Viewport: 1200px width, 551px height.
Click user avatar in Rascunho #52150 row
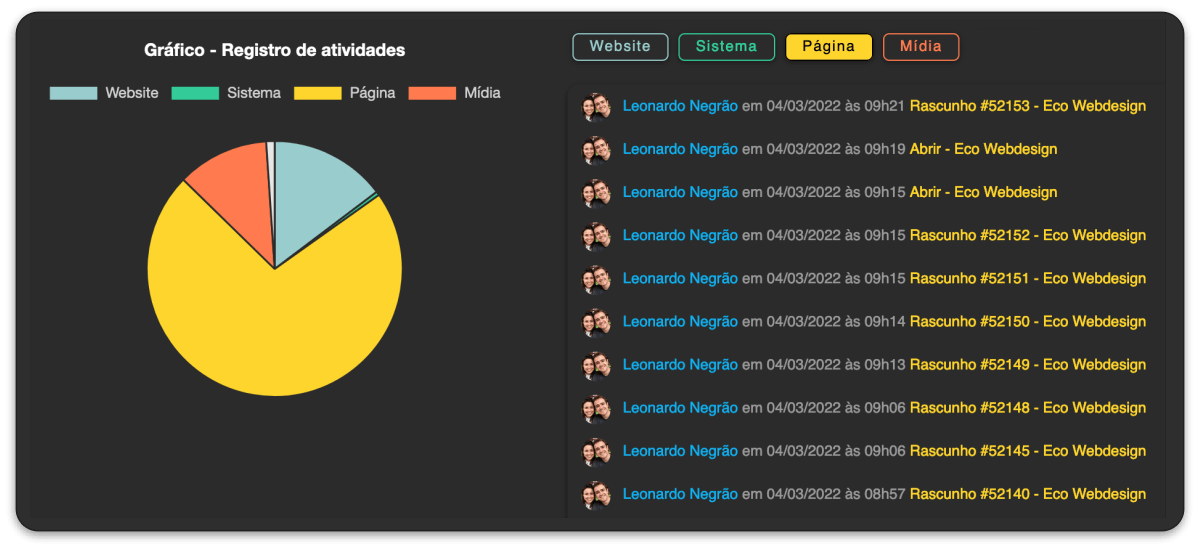point(596,322)
